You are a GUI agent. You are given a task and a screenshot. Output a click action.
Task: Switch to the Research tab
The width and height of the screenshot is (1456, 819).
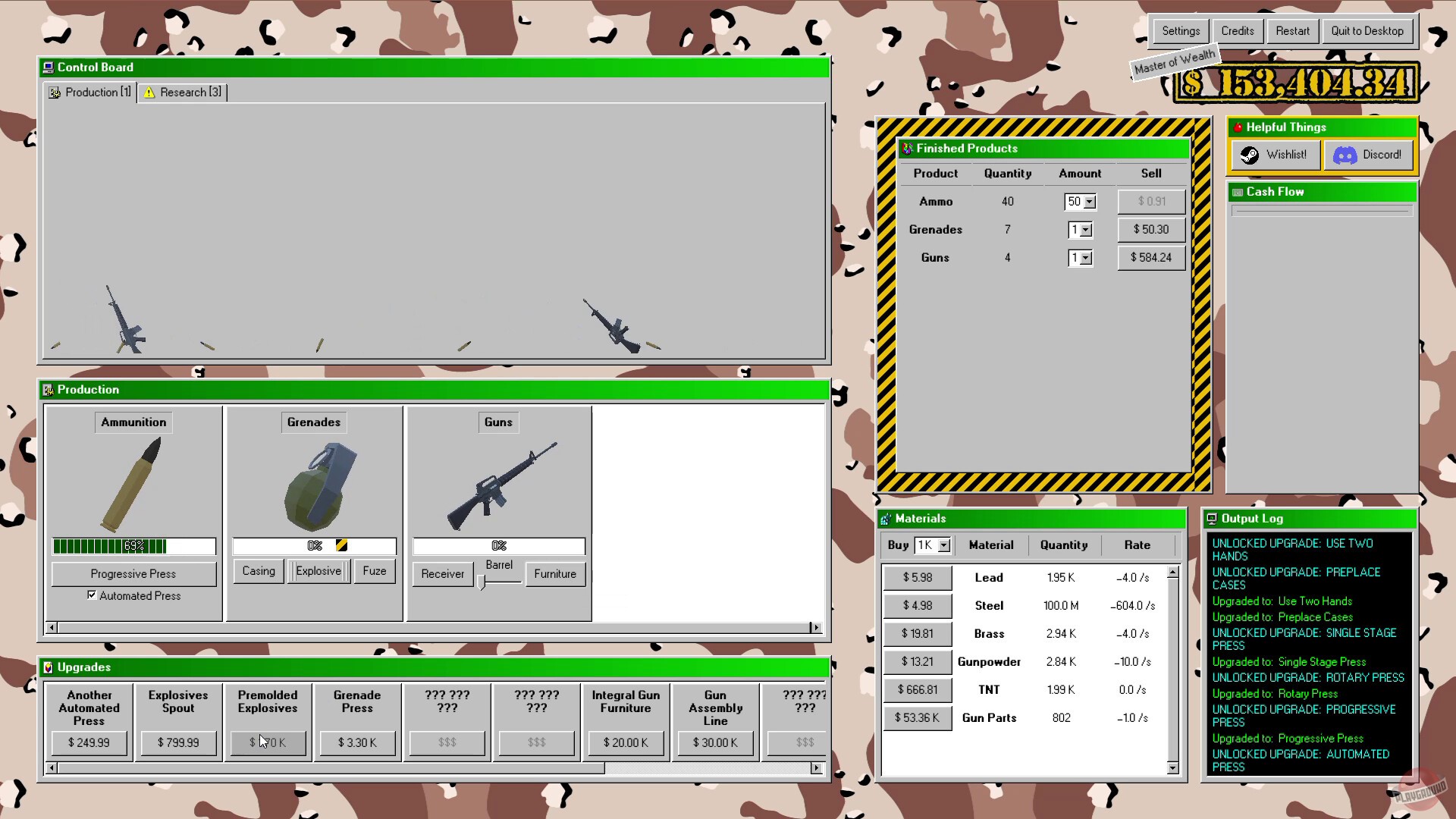pos(187,92)
